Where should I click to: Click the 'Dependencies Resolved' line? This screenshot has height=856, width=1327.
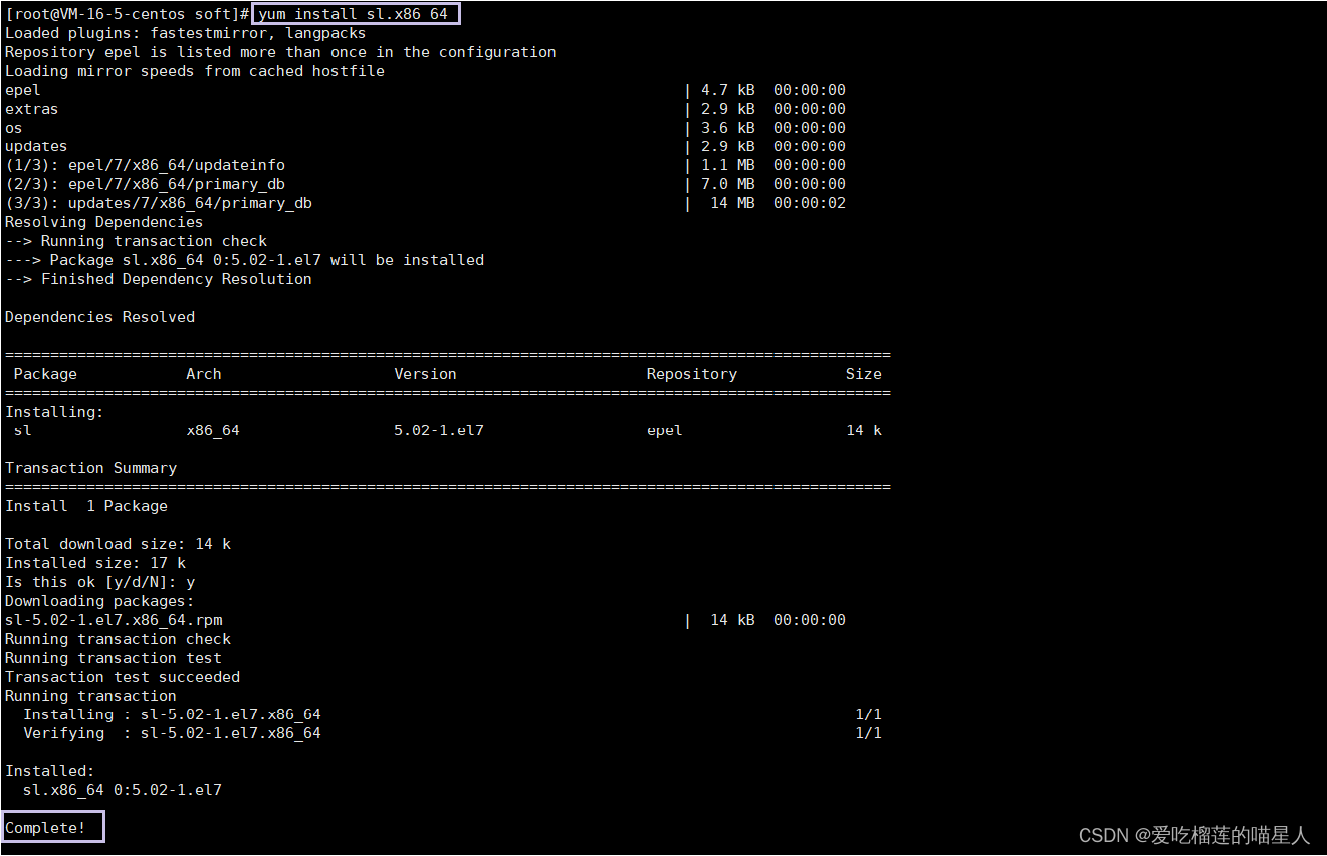point(100,317)
